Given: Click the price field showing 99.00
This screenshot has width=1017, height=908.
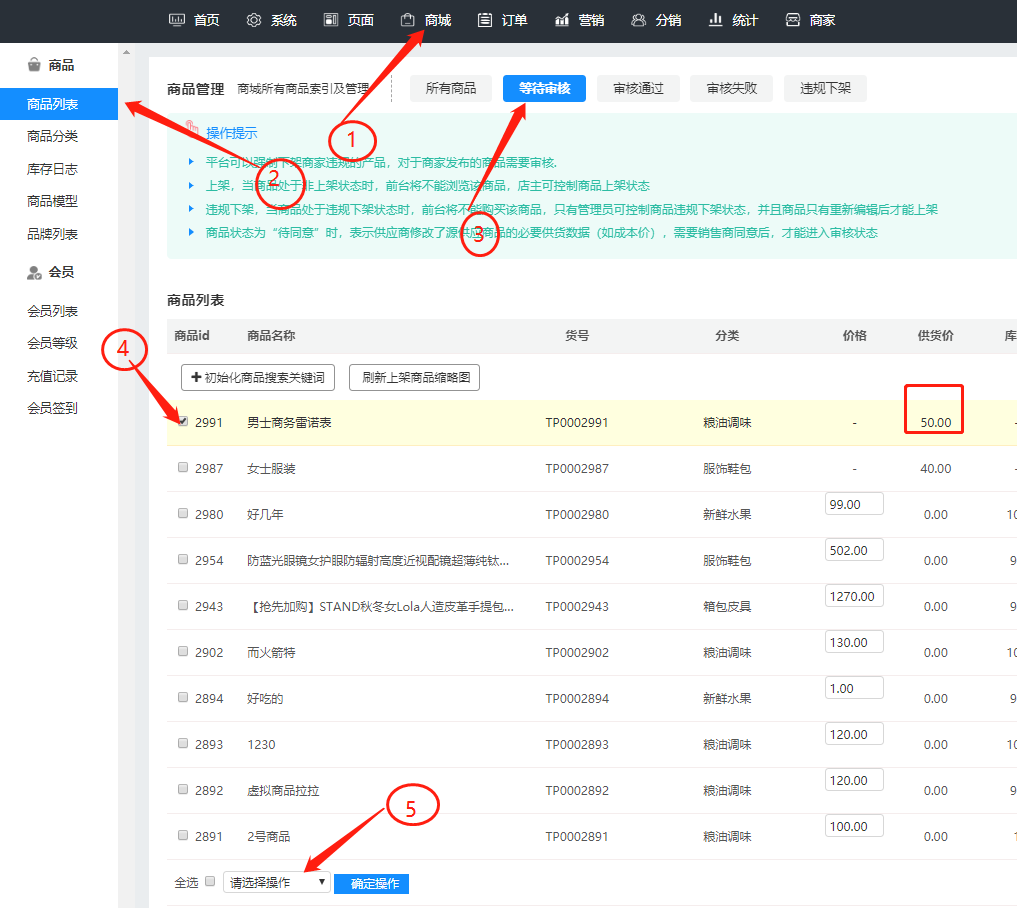Looking at the screenshot, I should [853, 504].
